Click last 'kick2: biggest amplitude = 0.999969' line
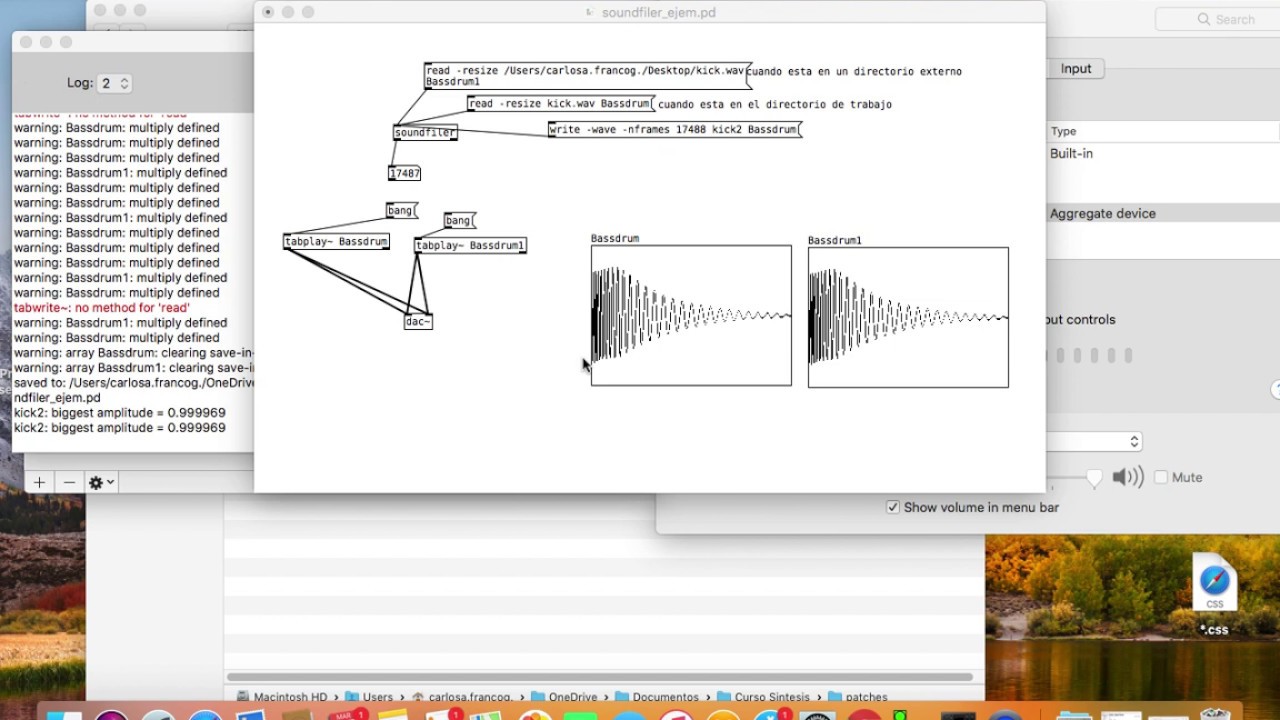1280x720 pixels. click(119, 428)
